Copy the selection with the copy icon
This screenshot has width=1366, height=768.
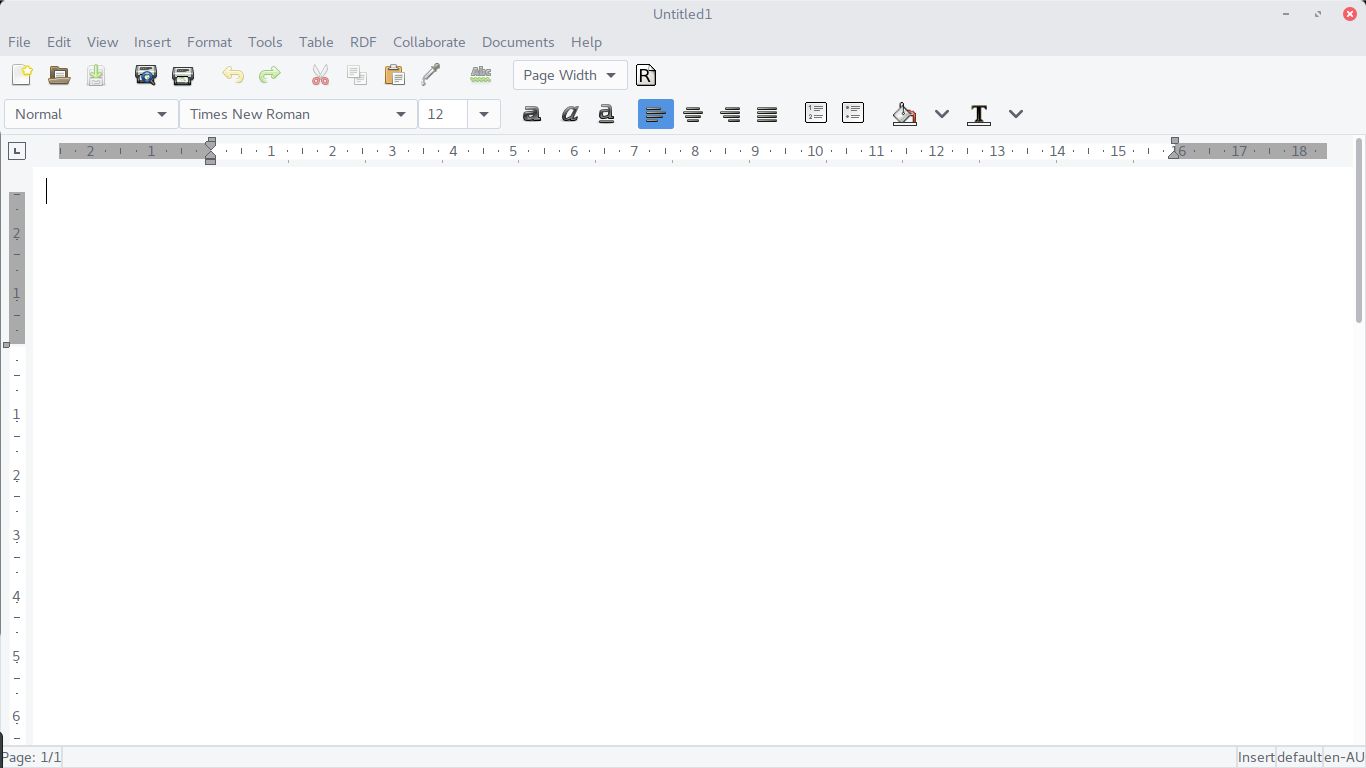(x=357, y=75)
